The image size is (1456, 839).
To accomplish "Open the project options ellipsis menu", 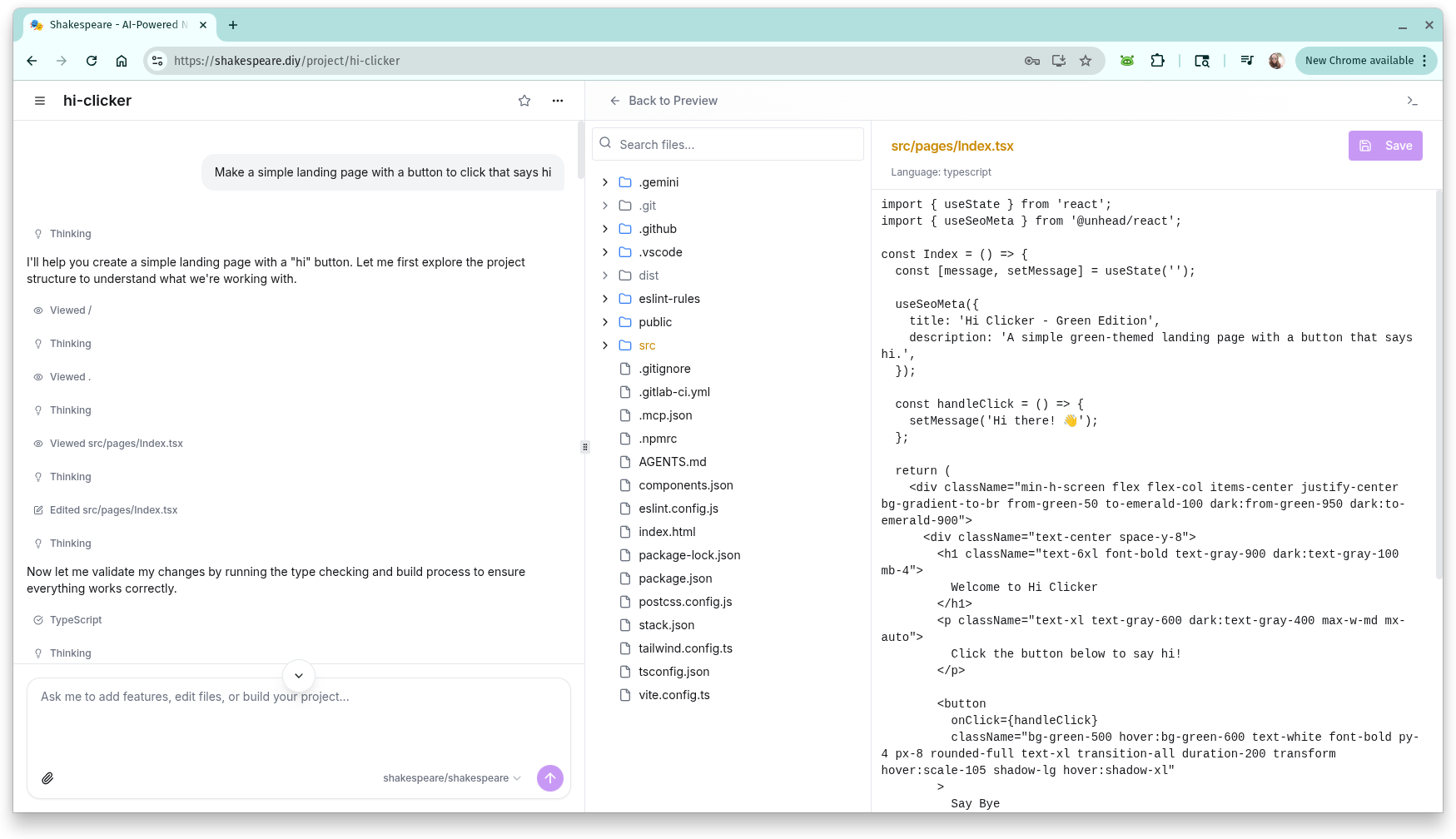I will 557,100.
